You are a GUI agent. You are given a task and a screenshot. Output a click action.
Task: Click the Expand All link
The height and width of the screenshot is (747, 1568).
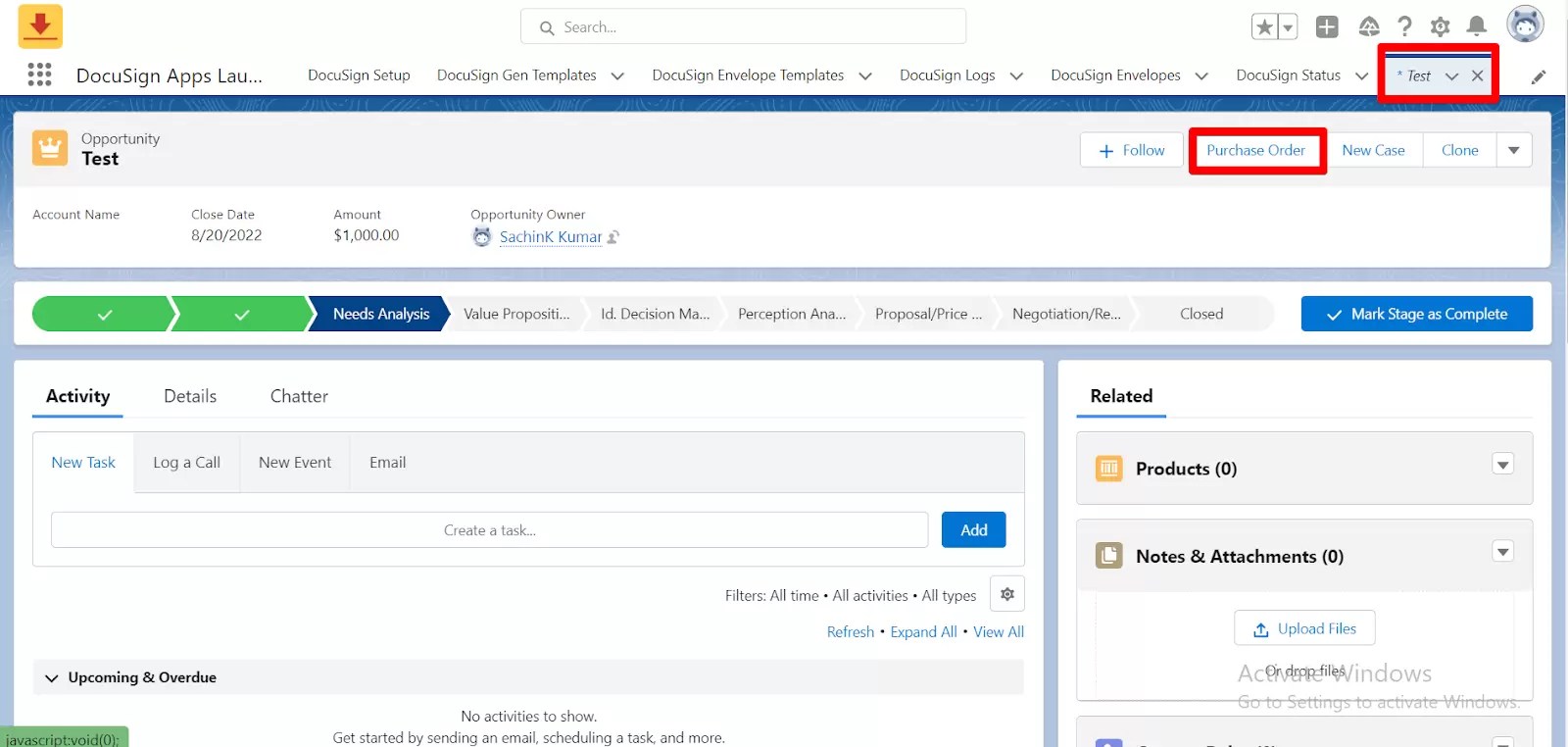923,632
